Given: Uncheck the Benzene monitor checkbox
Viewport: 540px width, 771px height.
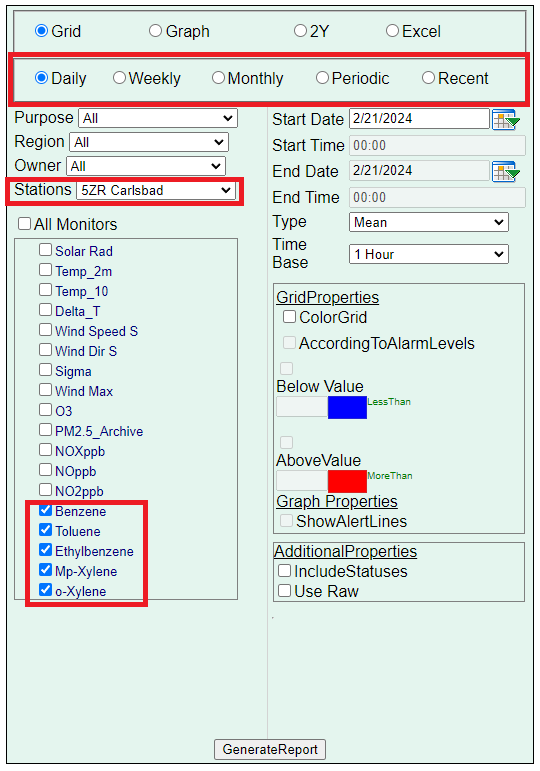Looking at the screenshot, I should coord(45,510).
